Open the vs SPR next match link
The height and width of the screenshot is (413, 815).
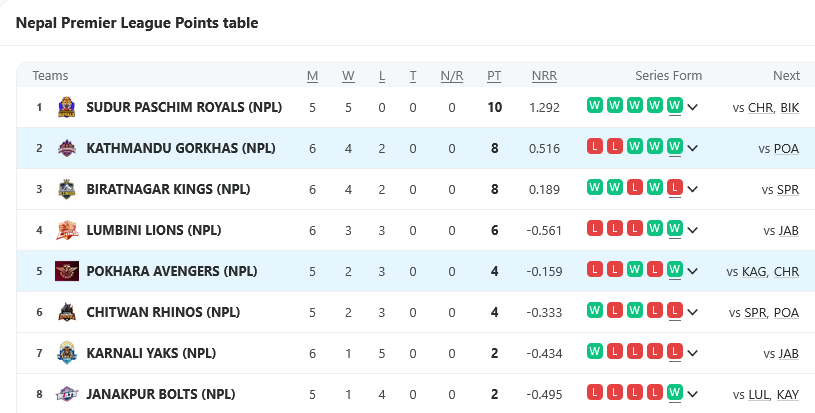click(780, 189)
